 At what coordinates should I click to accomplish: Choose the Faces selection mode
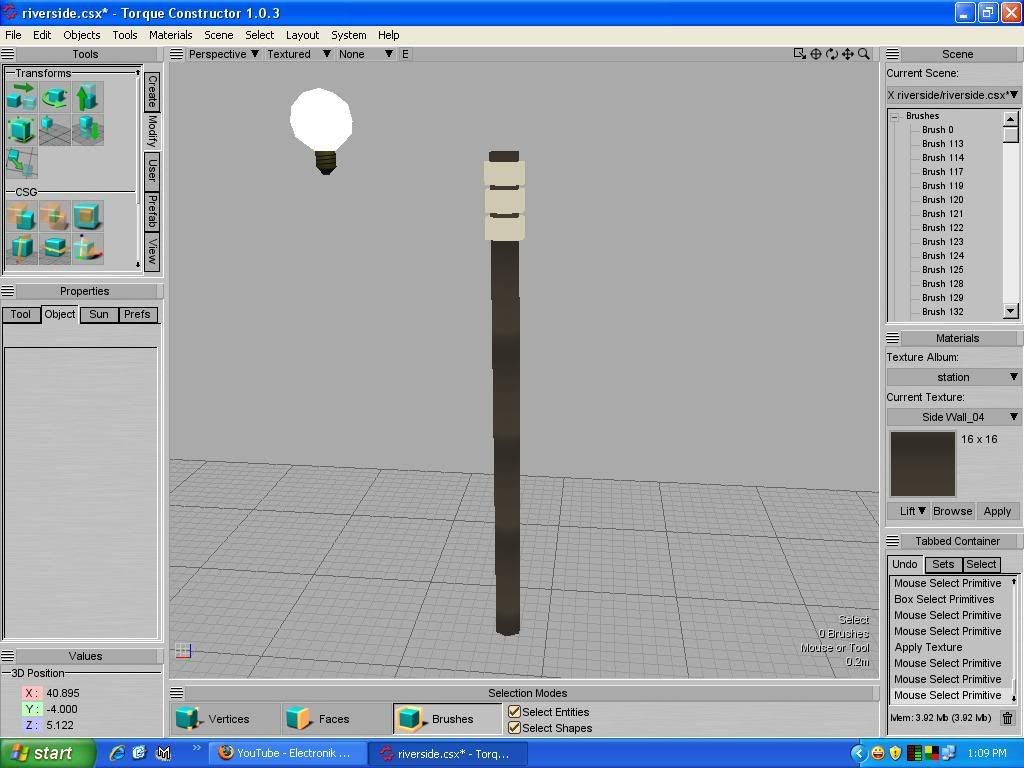[x=319, y=718]
